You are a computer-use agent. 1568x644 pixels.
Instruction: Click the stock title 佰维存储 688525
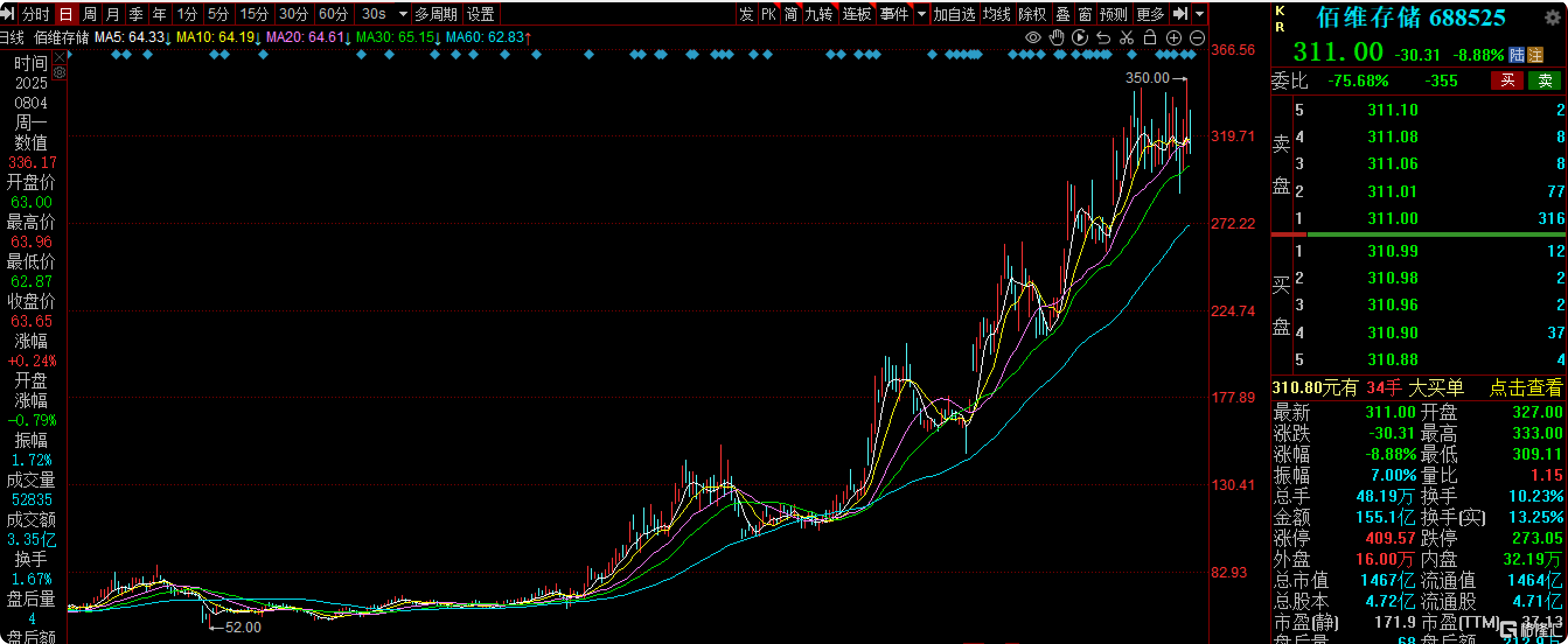[x=1411, y=17]
